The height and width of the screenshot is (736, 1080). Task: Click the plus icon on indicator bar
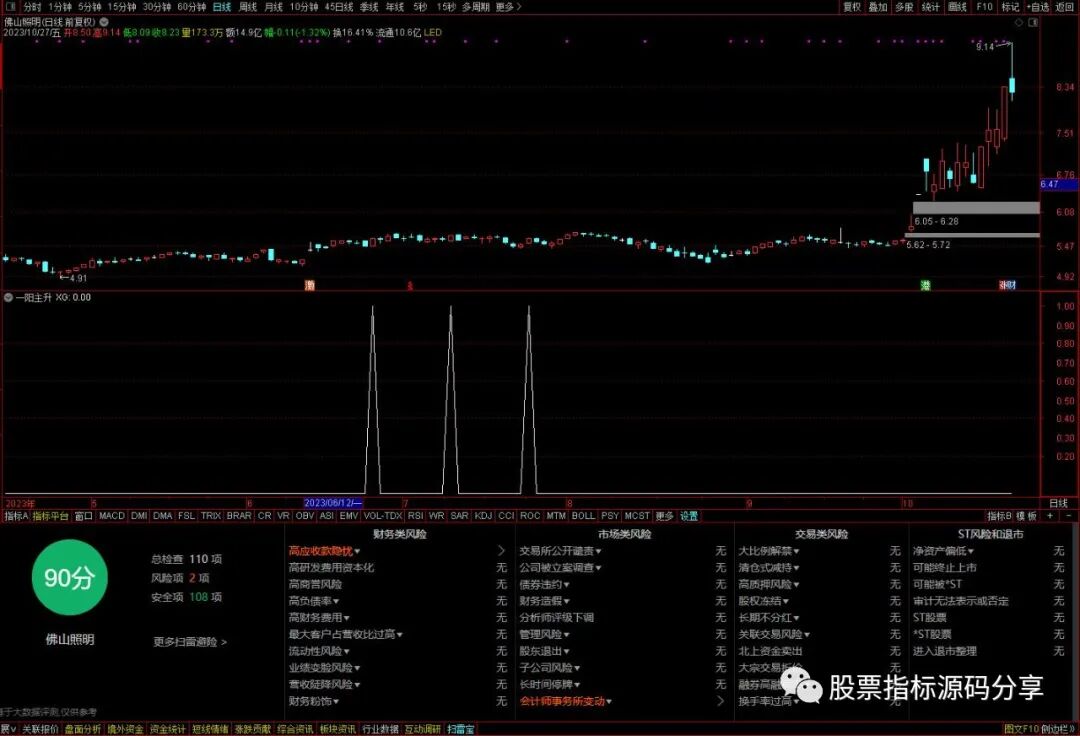(1050, 516)
